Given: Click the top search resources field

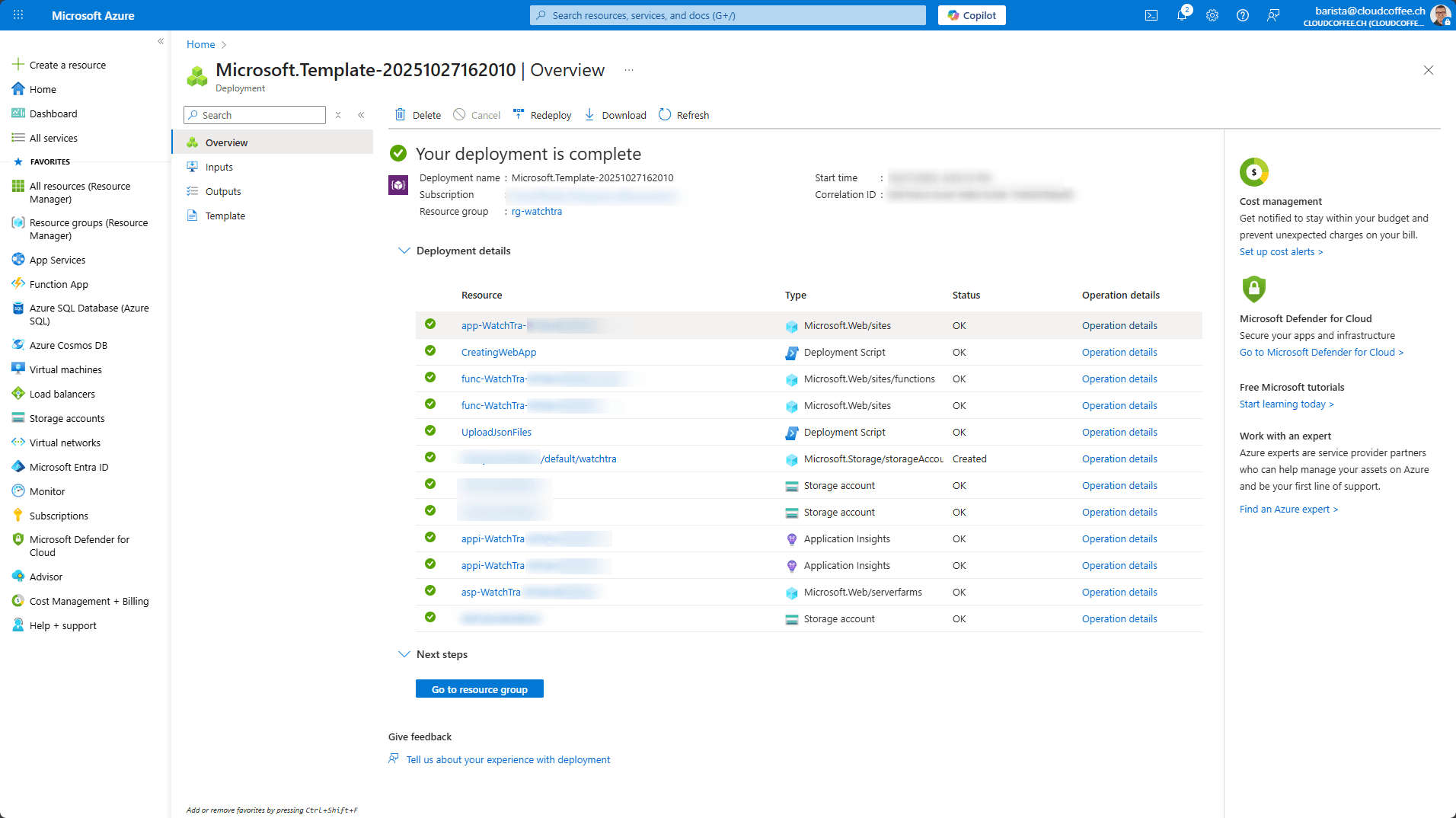Looking at the screenshot, I should pyautogui.click(x=727, y=15).
